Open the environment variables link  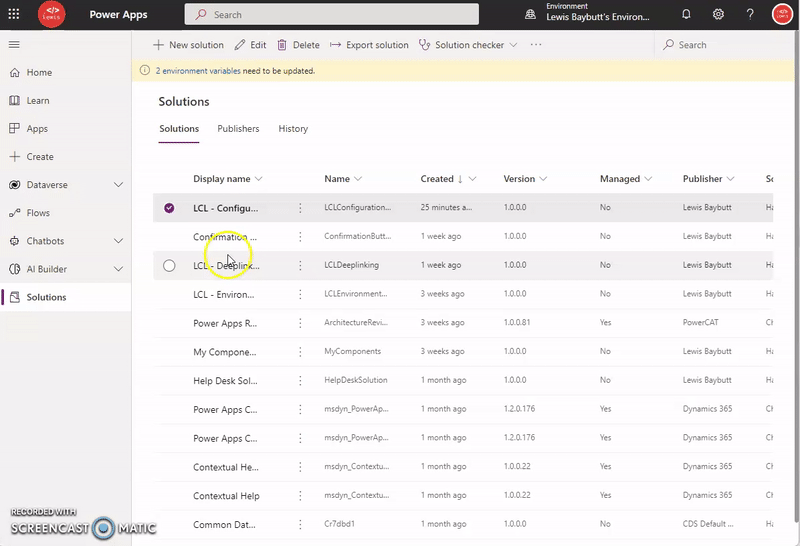click(x=198, y=71)
